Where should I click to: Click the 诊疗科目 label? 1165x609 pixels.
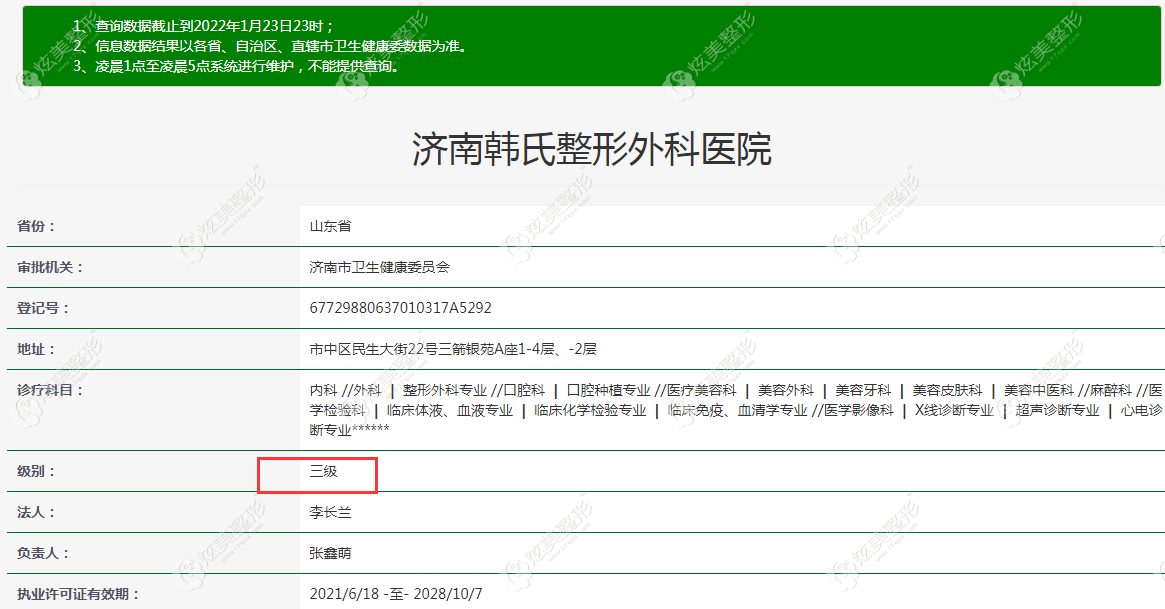[x=51, y=390]
